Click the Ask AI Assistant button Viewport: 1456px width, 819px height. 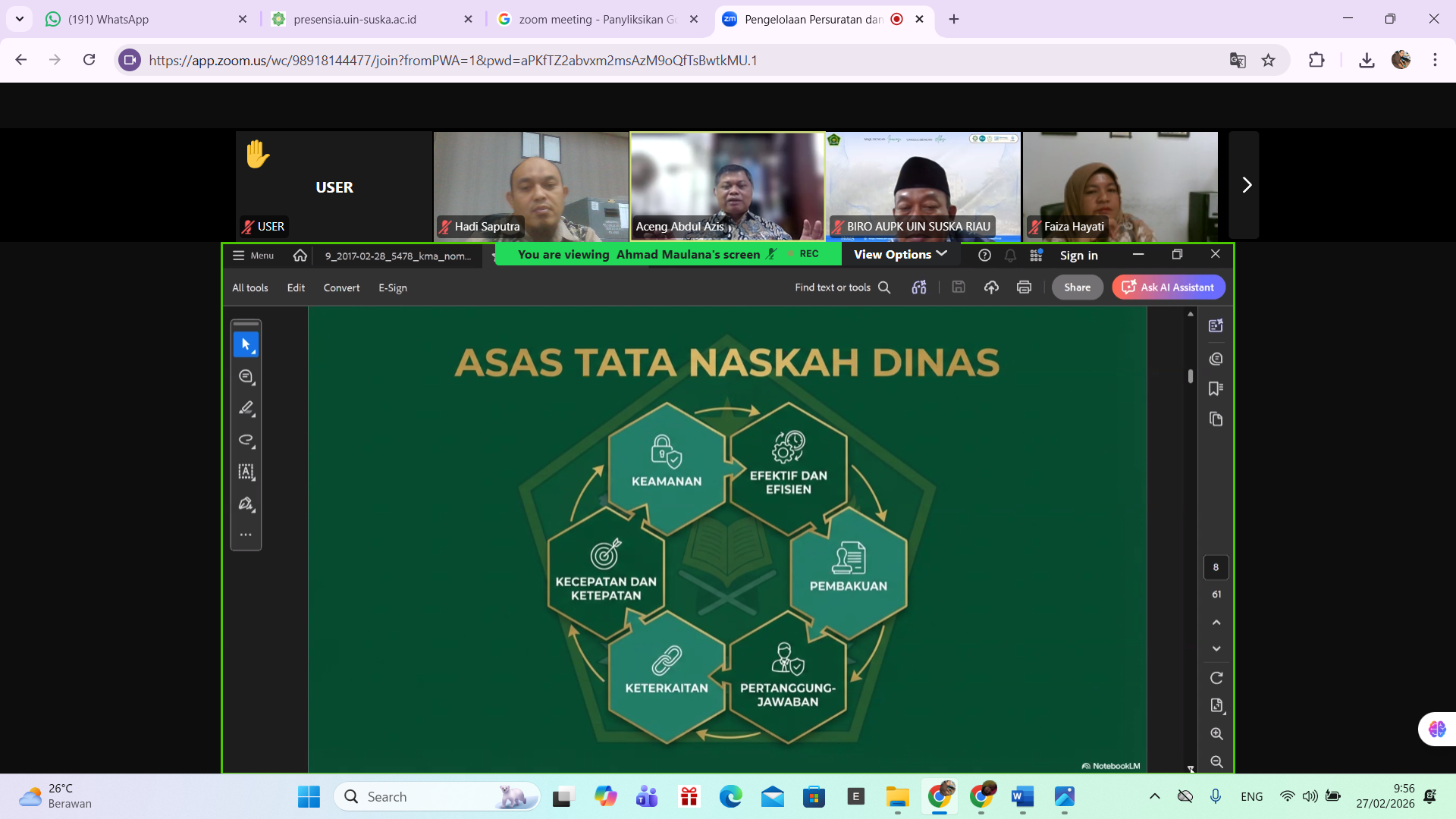coord(1168,287)
